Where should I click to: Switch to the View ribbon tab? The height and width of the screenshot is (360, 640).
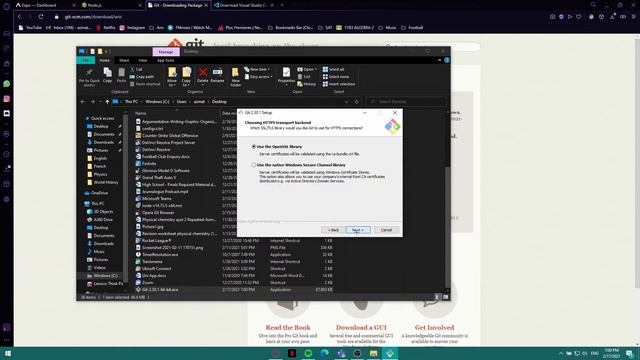[142, 60]
